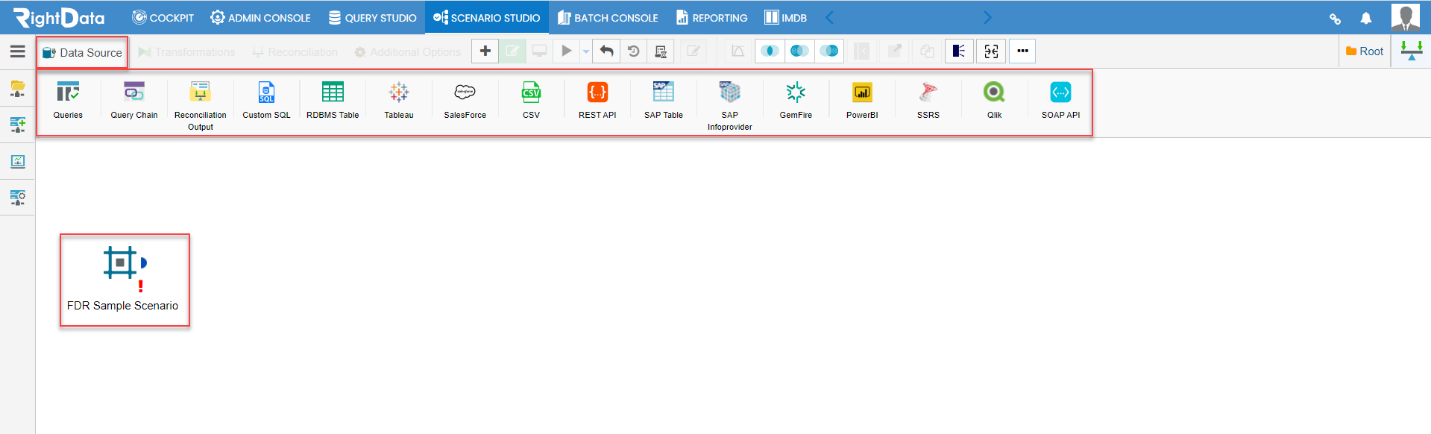Add a PowerBI data source
Viewport: 1431px width, 434px height.
point(862,101)
